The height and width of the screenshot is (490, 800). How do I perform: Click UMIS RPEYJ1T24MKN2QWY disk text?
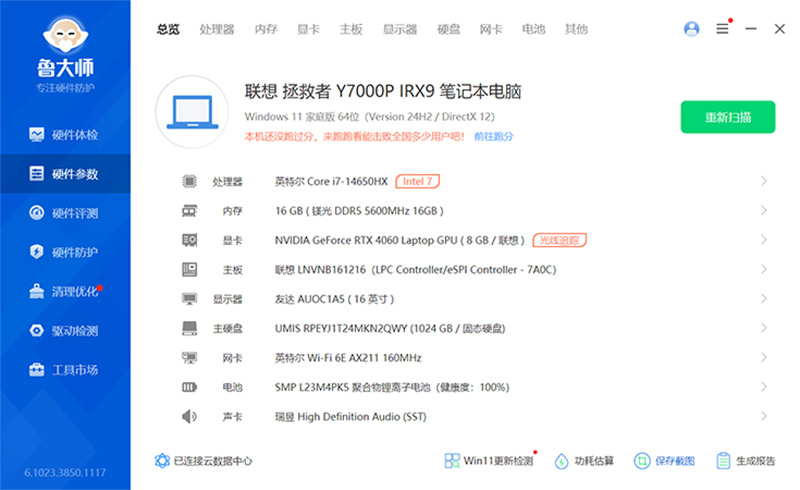390,328
